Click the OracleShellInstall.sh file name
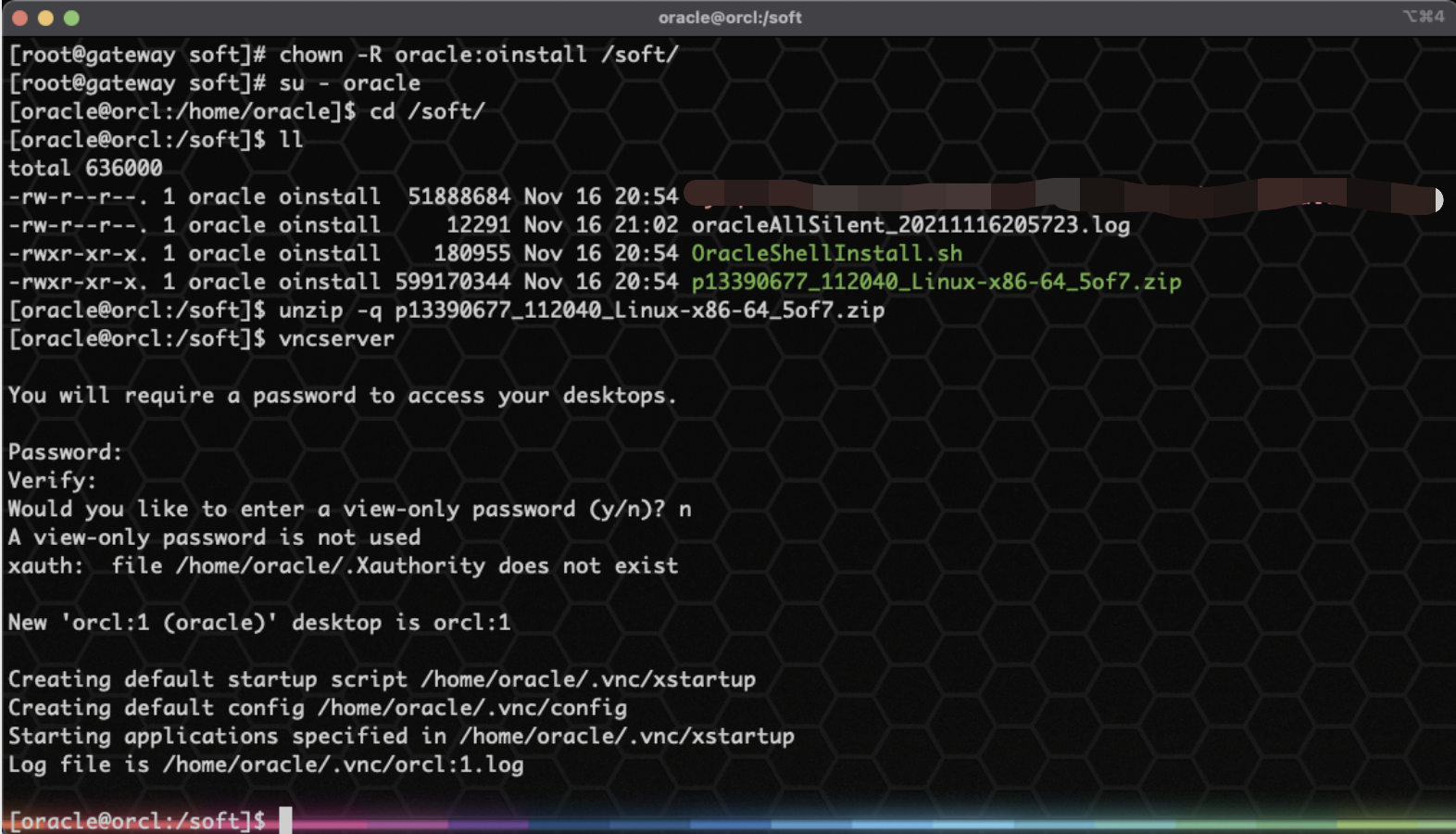Image resolution: width=1456 pixels, height=834 pixels. click(826, 253)
